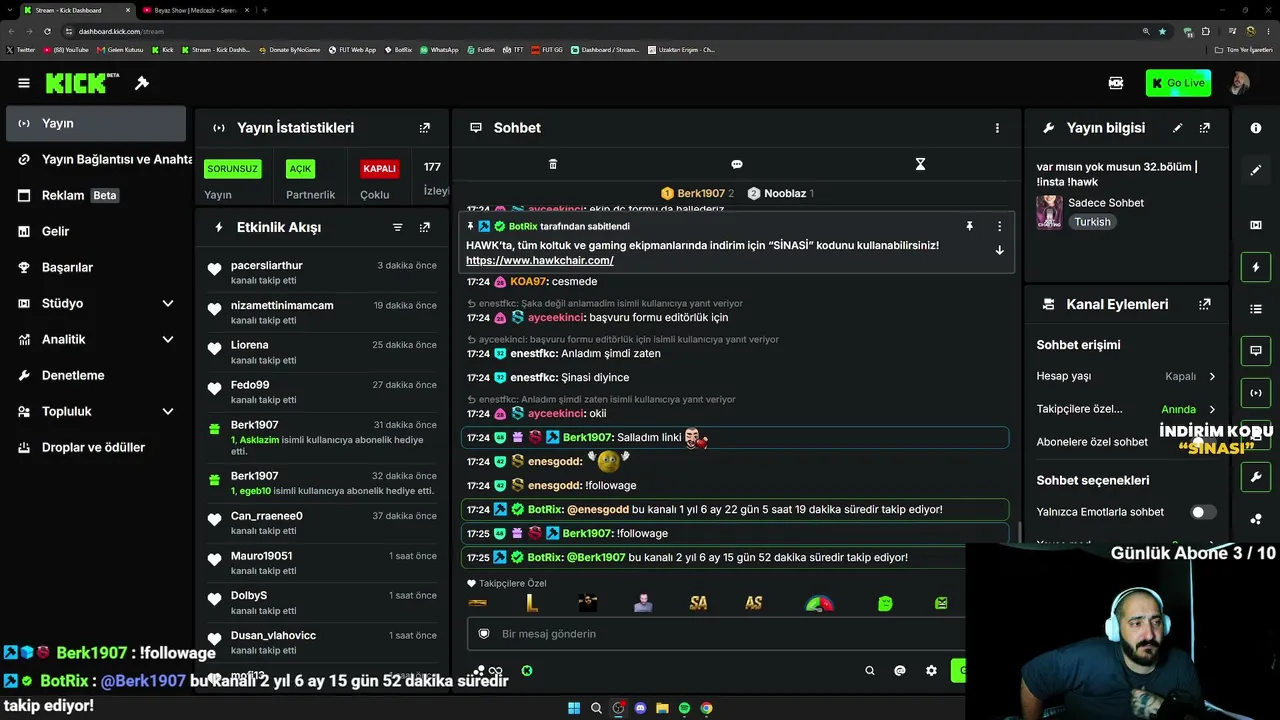The height and width of the screenshot is (720, 1280).
Task: Expand the pinned message with down arrow
Action: 999,251
